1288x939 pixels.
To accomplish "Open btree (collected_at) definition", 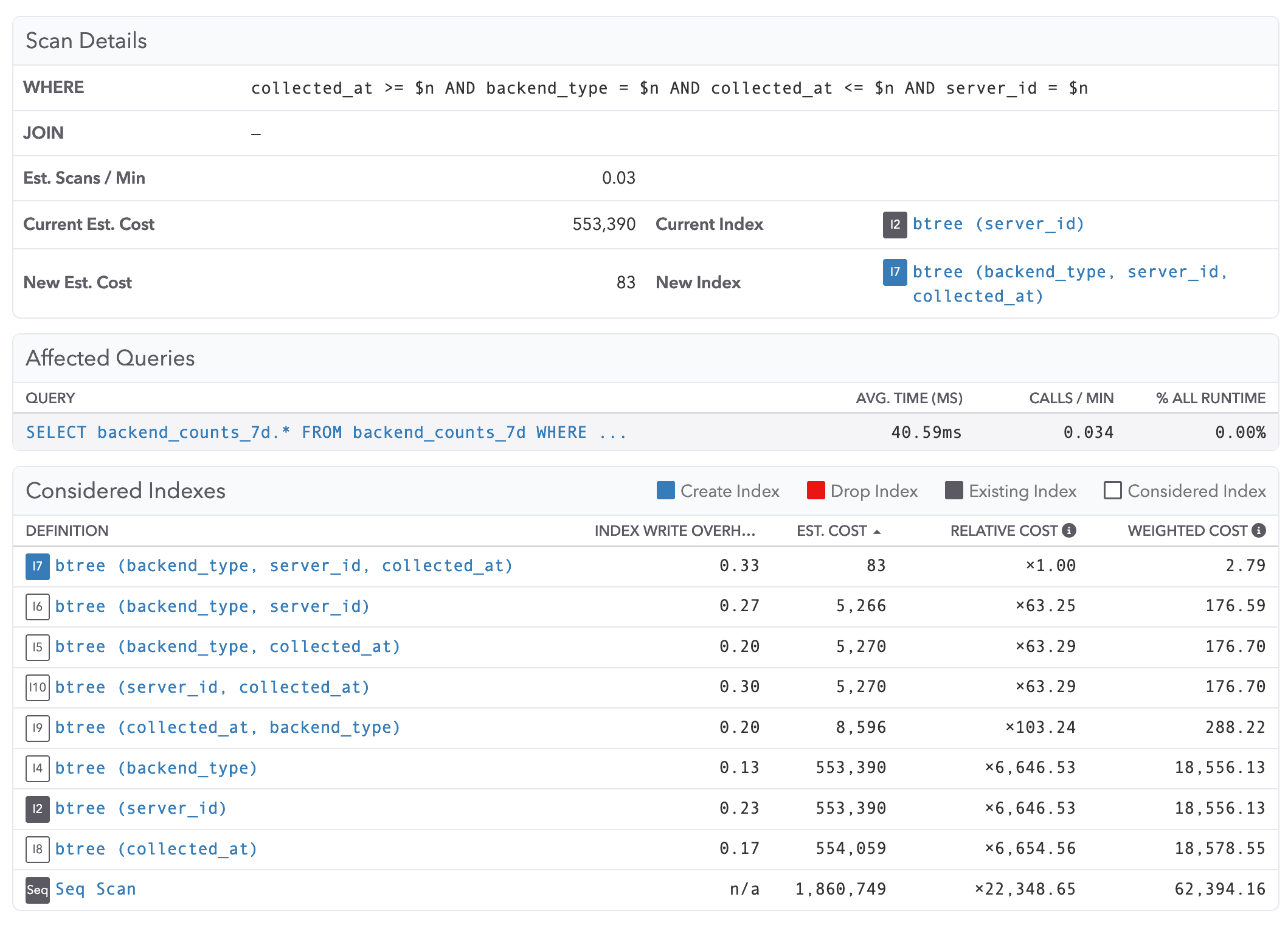I will click(156, 849).
